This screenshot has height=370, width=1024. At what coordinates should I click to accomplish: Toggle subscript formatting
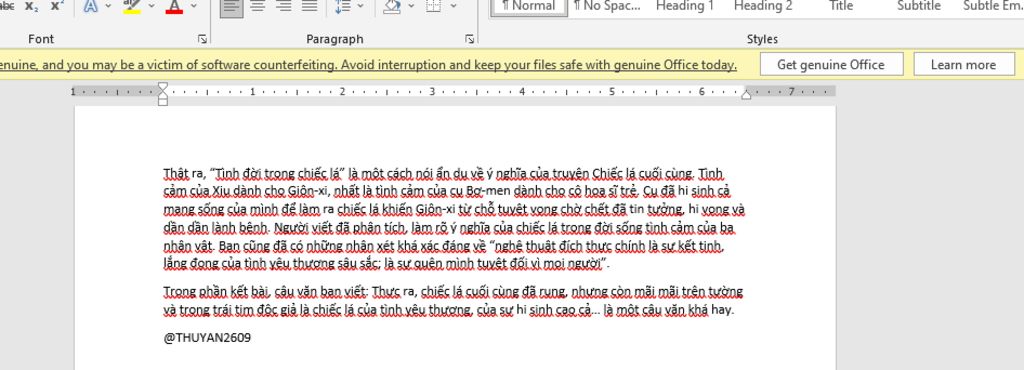pyautogui.click(x=31, y=6)
